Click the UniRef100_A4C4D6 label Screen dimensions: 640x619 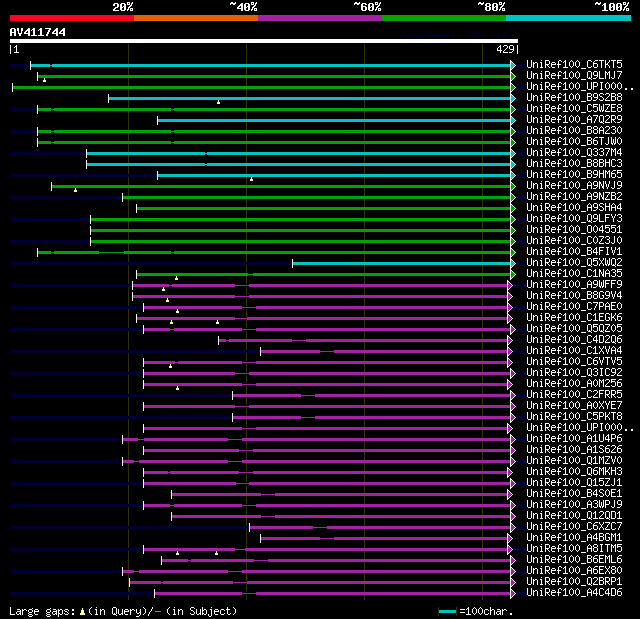coord(574,593)
